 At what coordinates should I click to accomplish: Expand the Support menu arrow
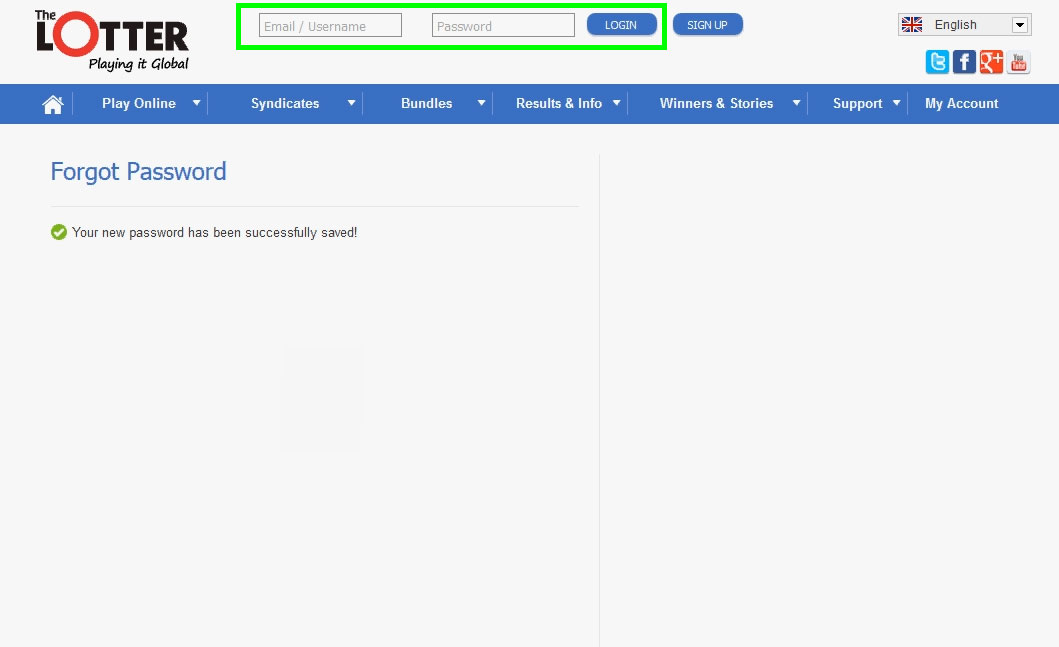point(896,103)
